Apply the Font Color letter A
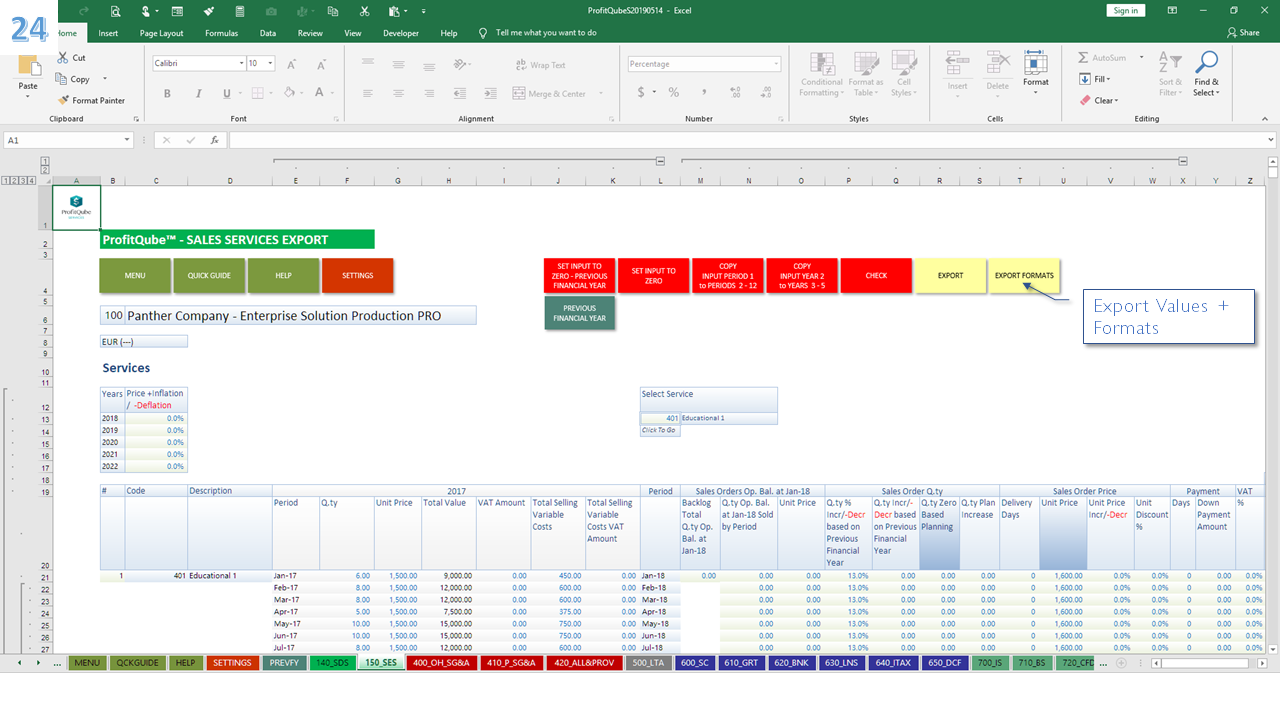1280x720 pixels. coord(320,93)
